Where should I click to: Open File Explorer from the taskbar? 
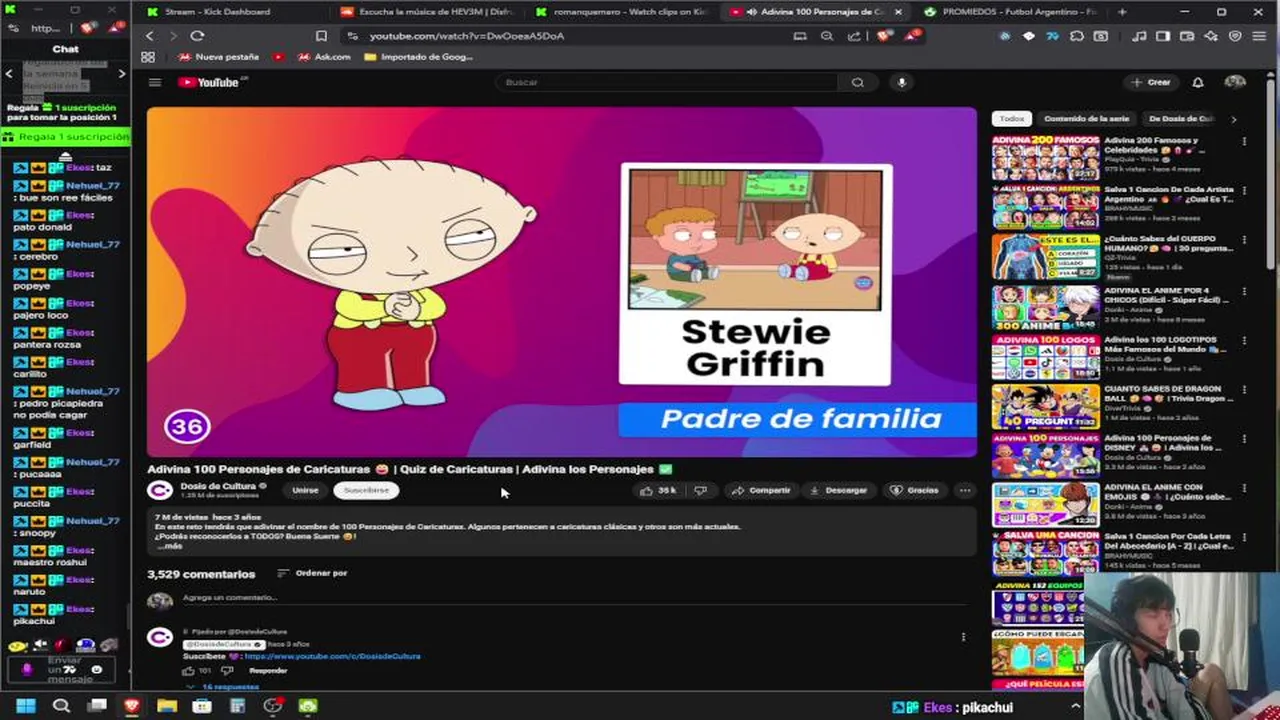click(x=167, y=706)
